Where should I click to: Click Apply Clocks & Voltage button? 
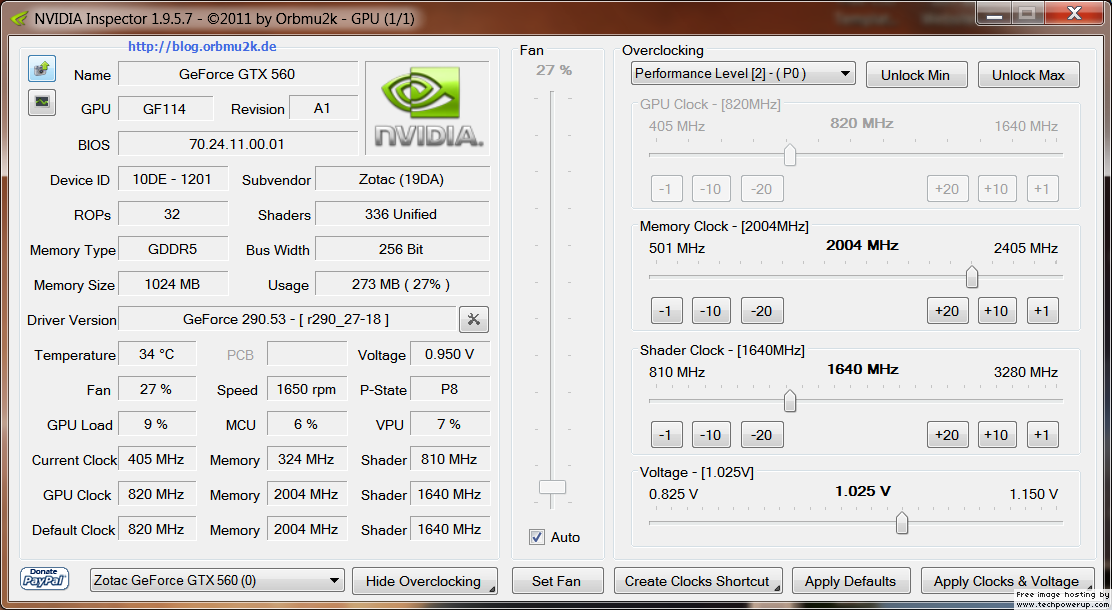click(x=1007, y=581)
